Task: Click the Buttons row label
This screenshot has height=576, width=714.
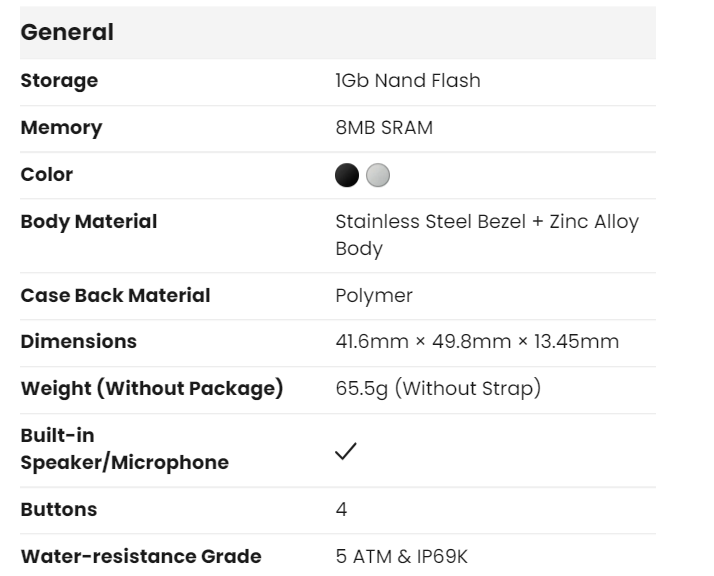Action: point(59,510)
